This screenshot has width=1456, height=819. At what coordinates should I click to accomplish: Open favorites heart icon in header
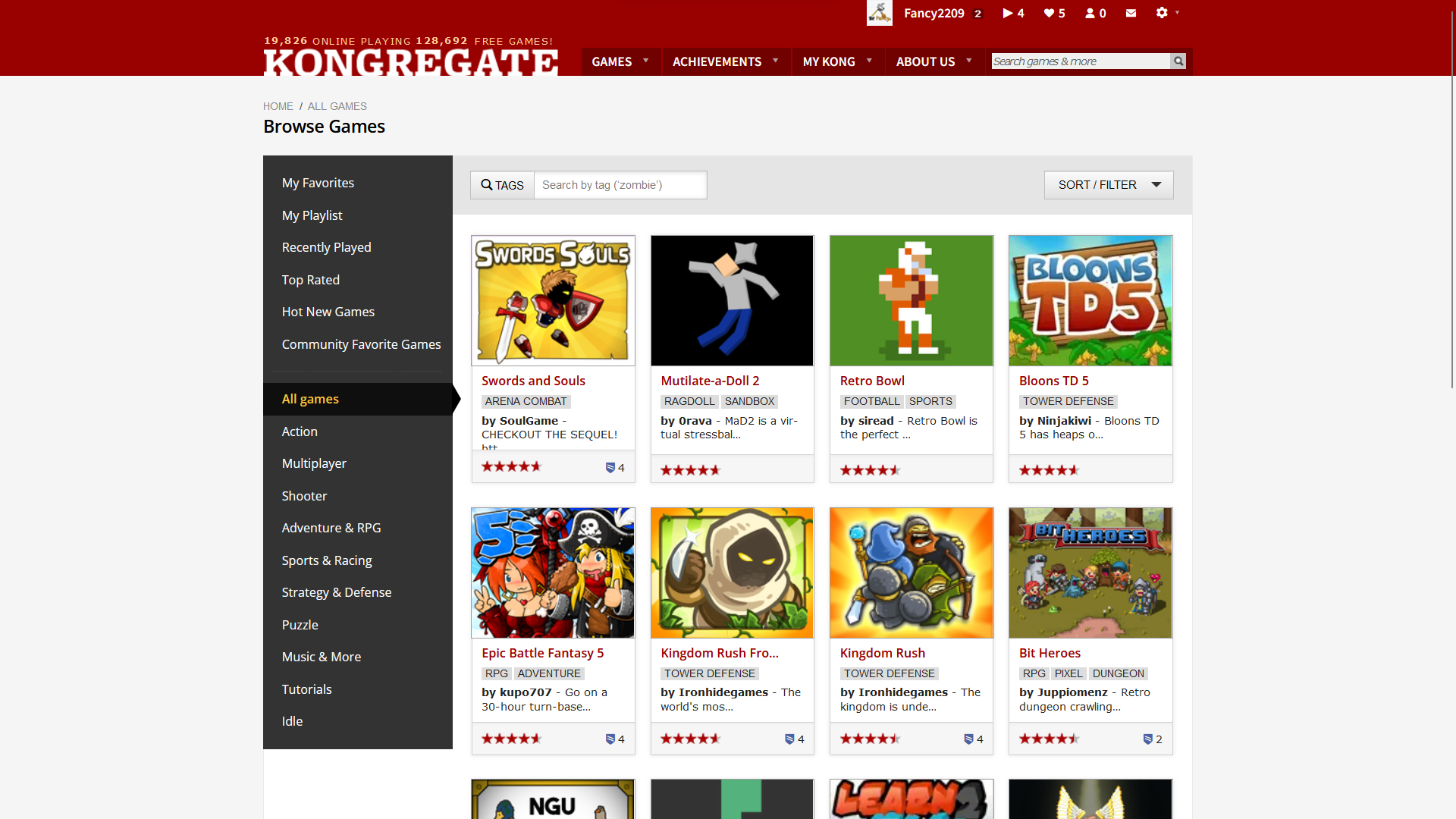[1049, 13]
